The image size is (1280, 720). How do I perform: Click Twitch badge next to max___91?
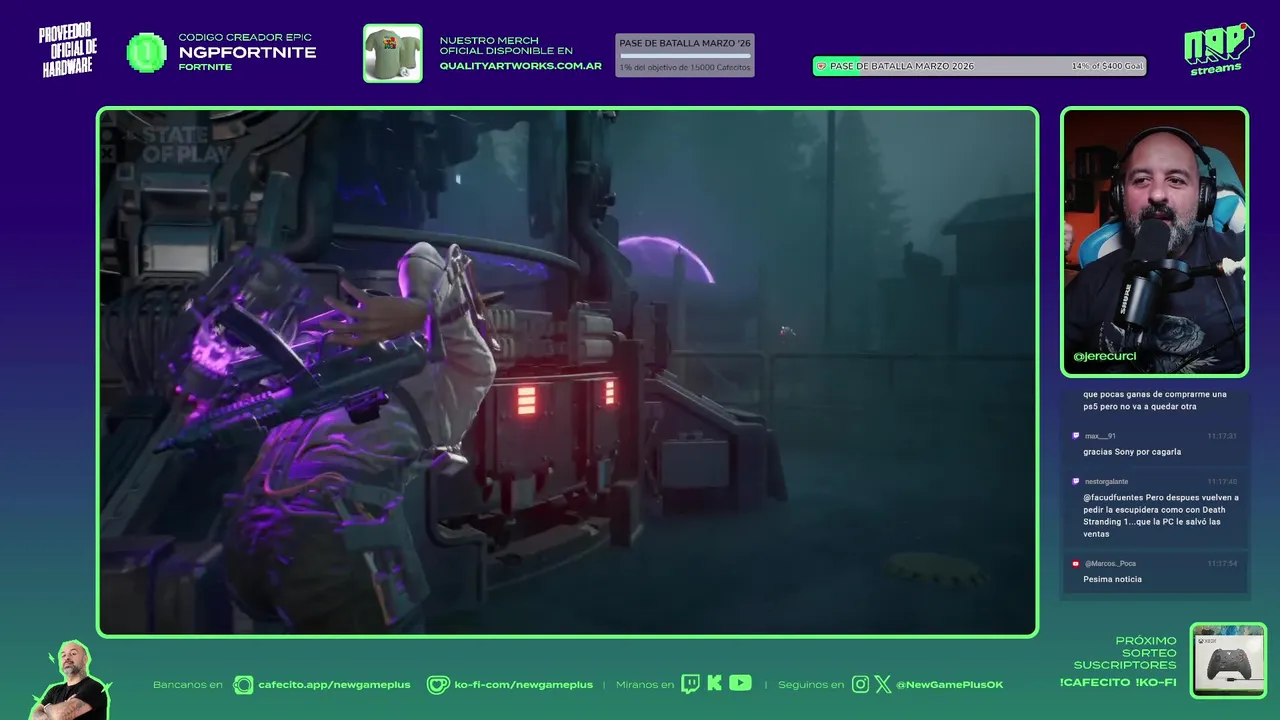1076,436
